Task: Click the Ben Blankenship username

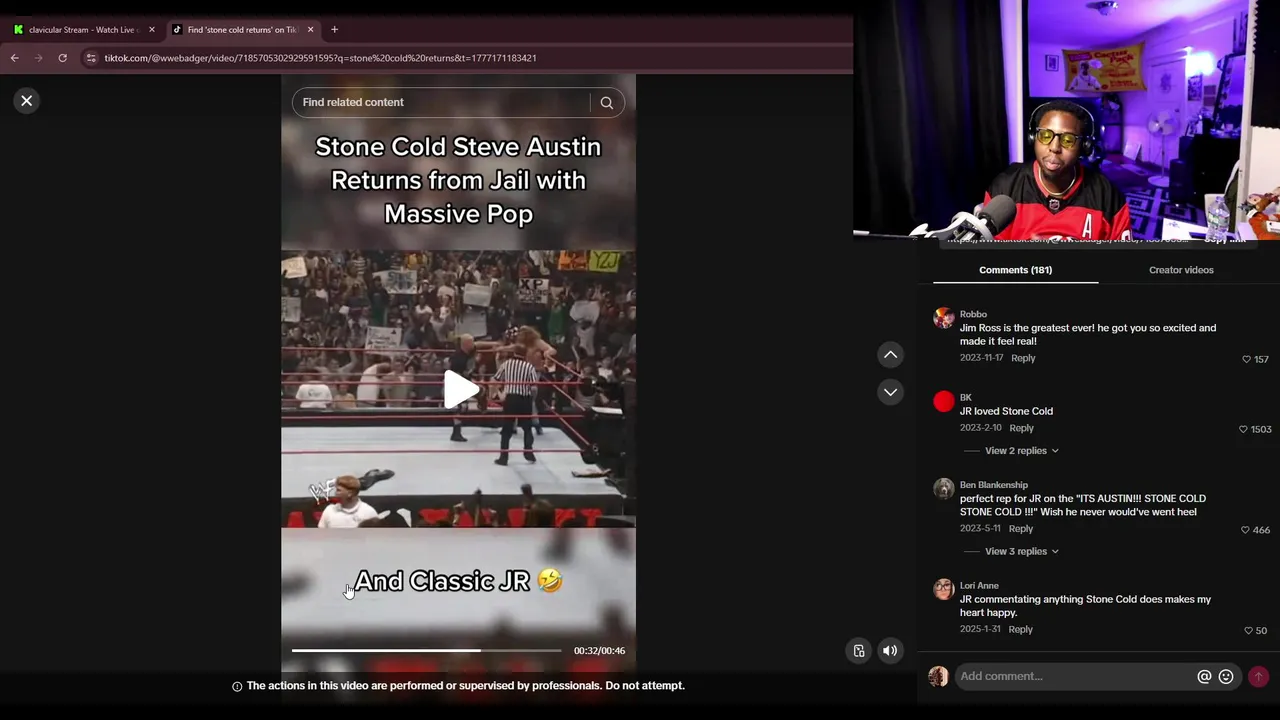Action: (994, 485)
